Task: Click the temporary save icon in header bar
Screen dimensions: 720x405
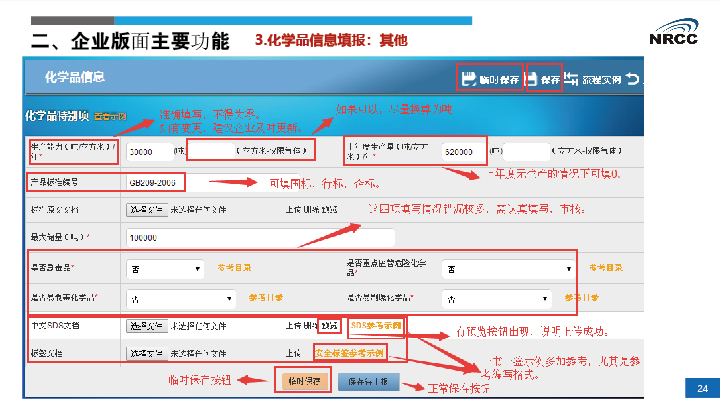Action: pos(468,79)
